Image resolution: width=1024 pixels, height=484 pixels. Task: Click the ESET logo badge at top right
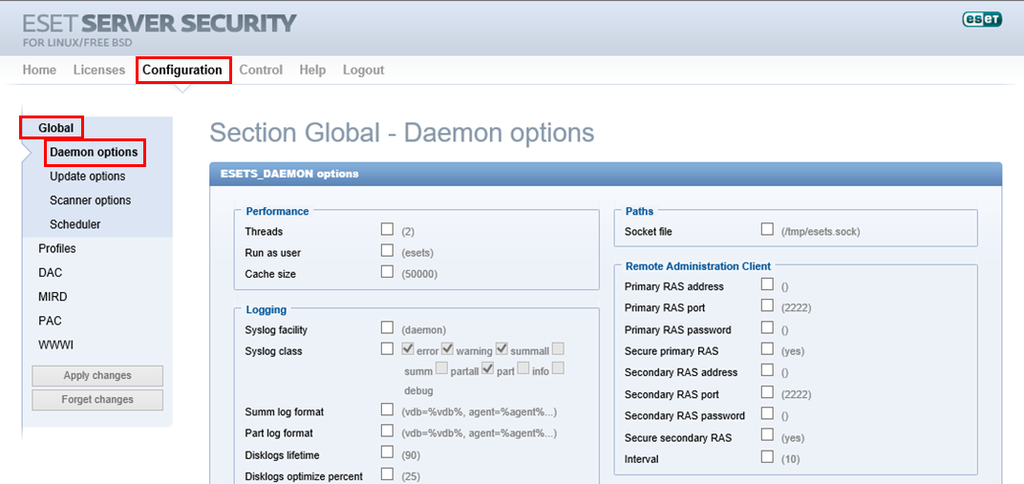point(982,20)
